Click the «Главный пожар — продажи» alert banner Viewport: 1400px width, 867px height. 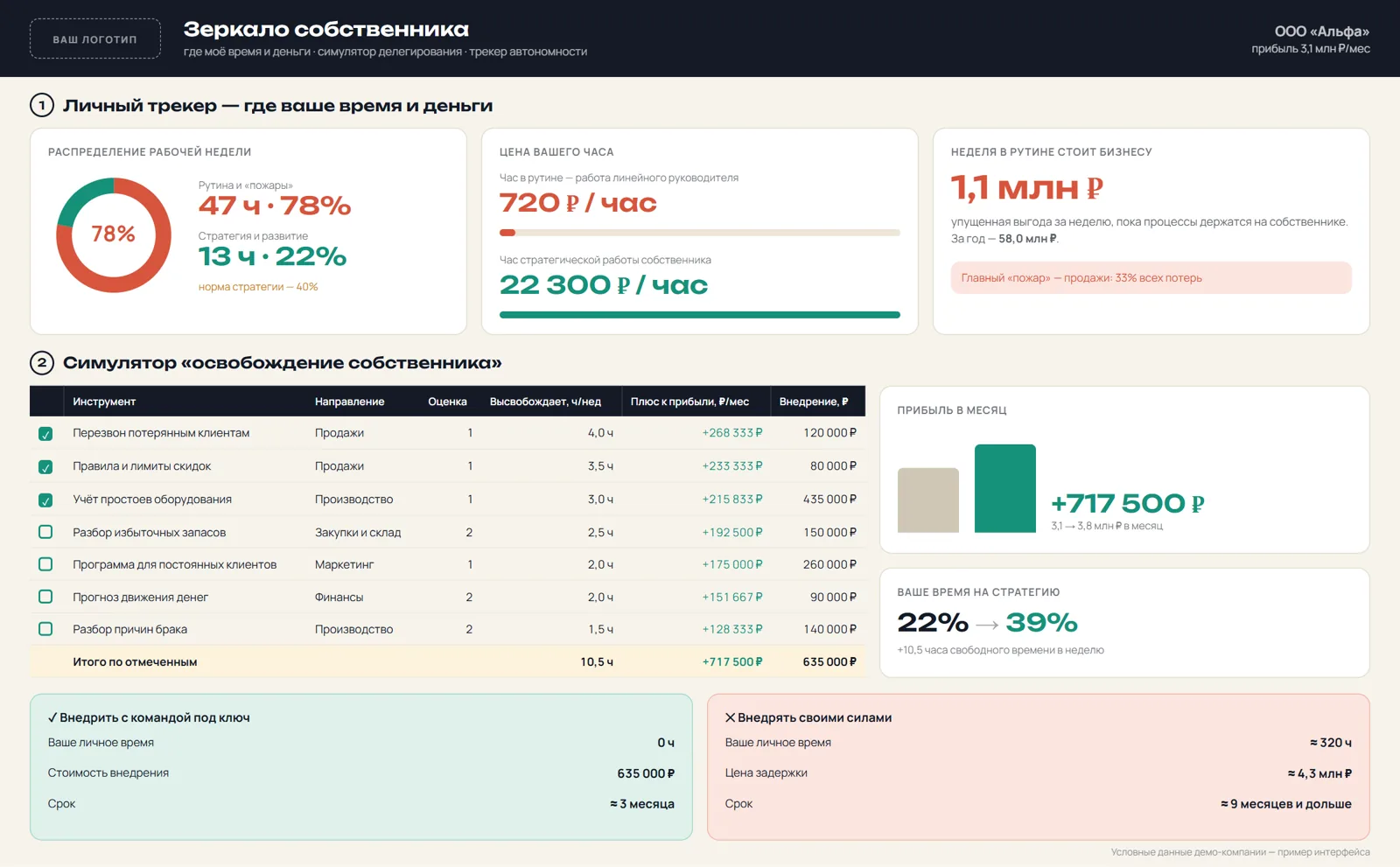(1151, 278)
